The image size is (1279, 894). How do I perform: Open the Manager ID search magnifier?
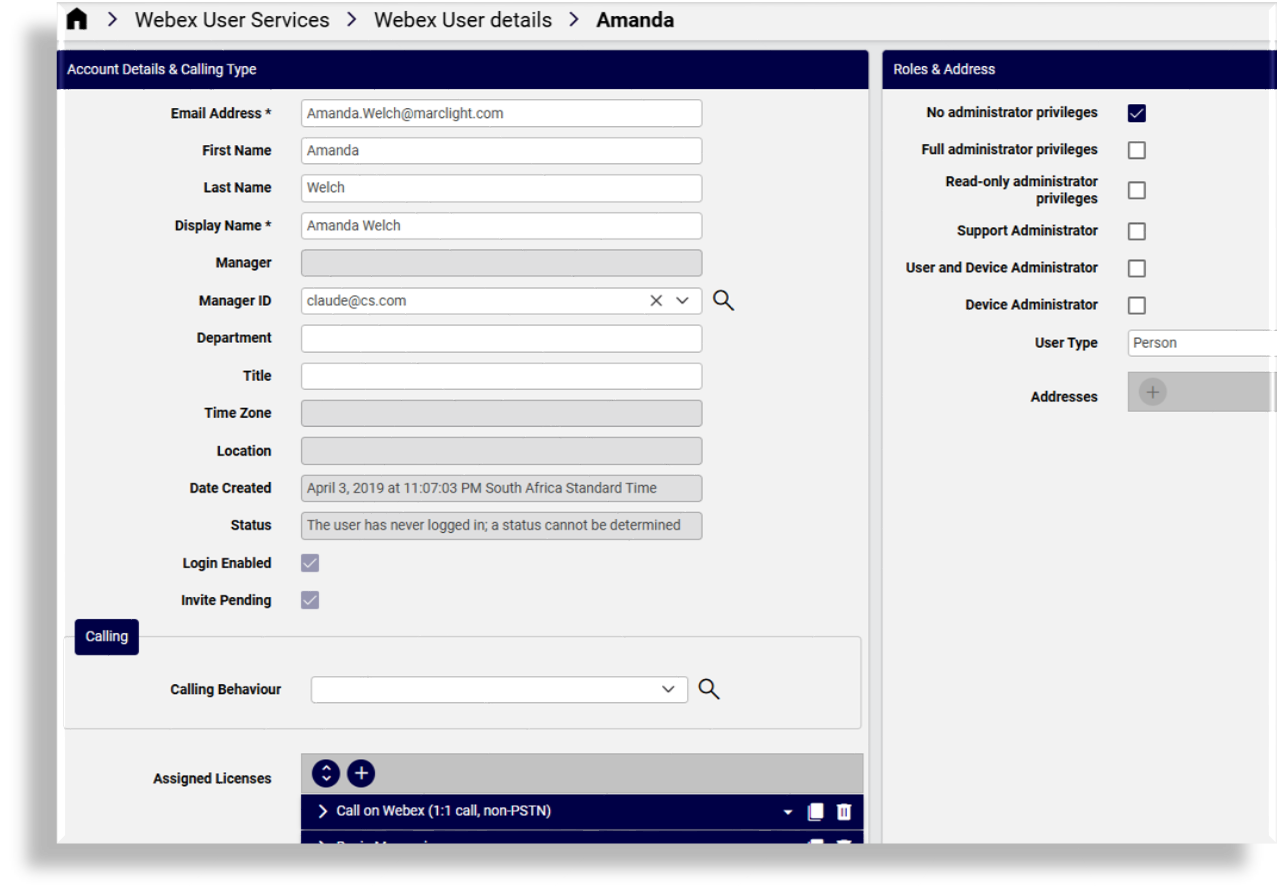pyautogui.click(x=723, y=299)
